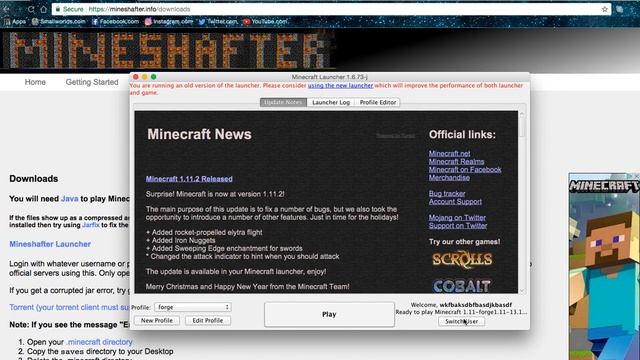640x360 pixels.
Task: Click the Mineshafter banner logo
Action: pos(168,50)
